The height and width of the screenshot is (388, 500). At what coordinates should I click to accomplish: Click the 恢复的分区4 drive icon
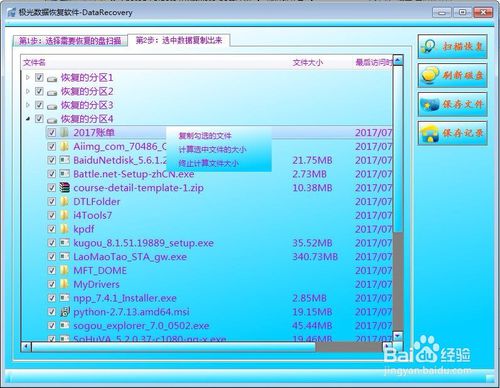(52, 120)
